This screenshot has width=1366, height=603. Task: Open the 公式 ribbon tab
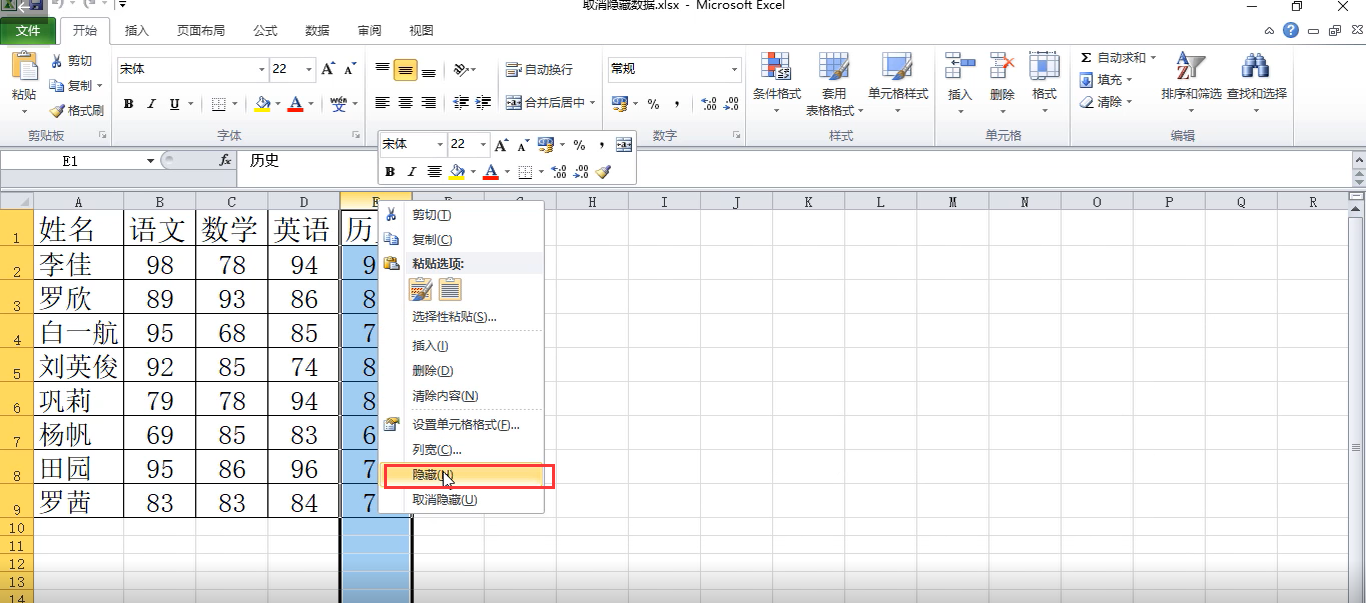click(x=264, y=31)
